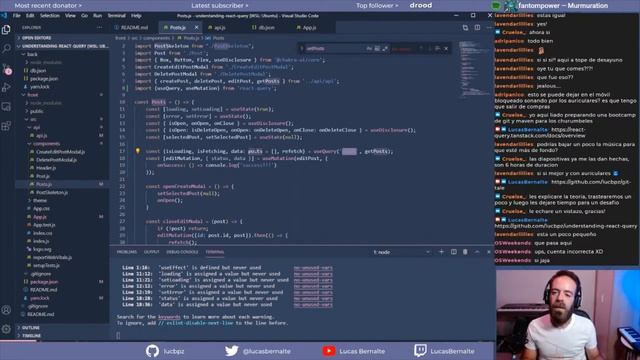Open the Remote Explorer view
Image resolution: width=640 pixels, height=360 pixels.
(6, 107)
